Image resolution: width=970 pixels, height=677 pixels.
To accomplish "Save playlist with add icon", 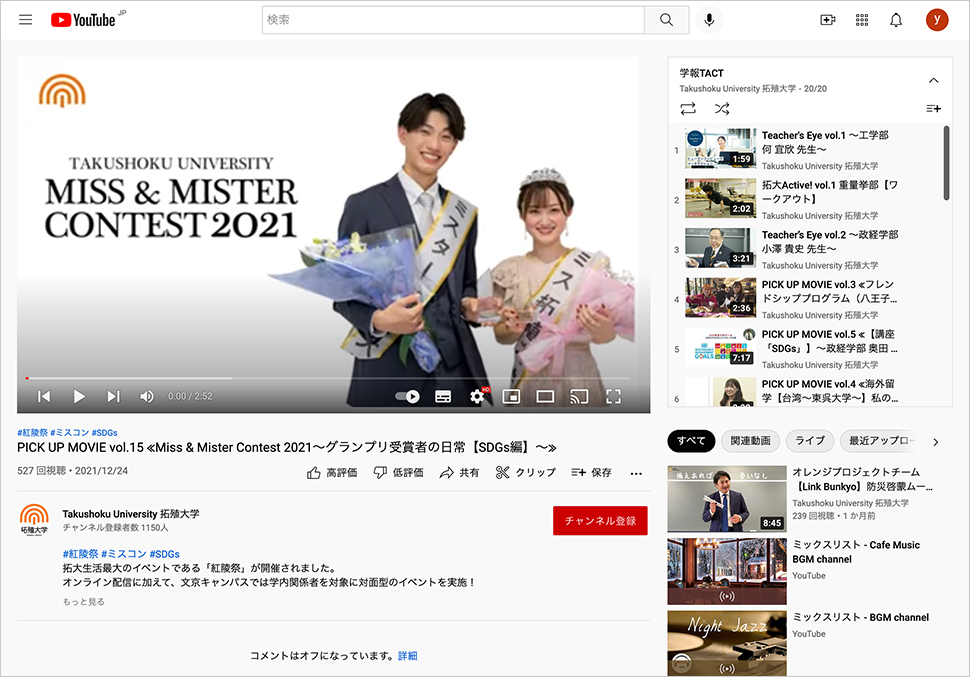I will (933, 109).
